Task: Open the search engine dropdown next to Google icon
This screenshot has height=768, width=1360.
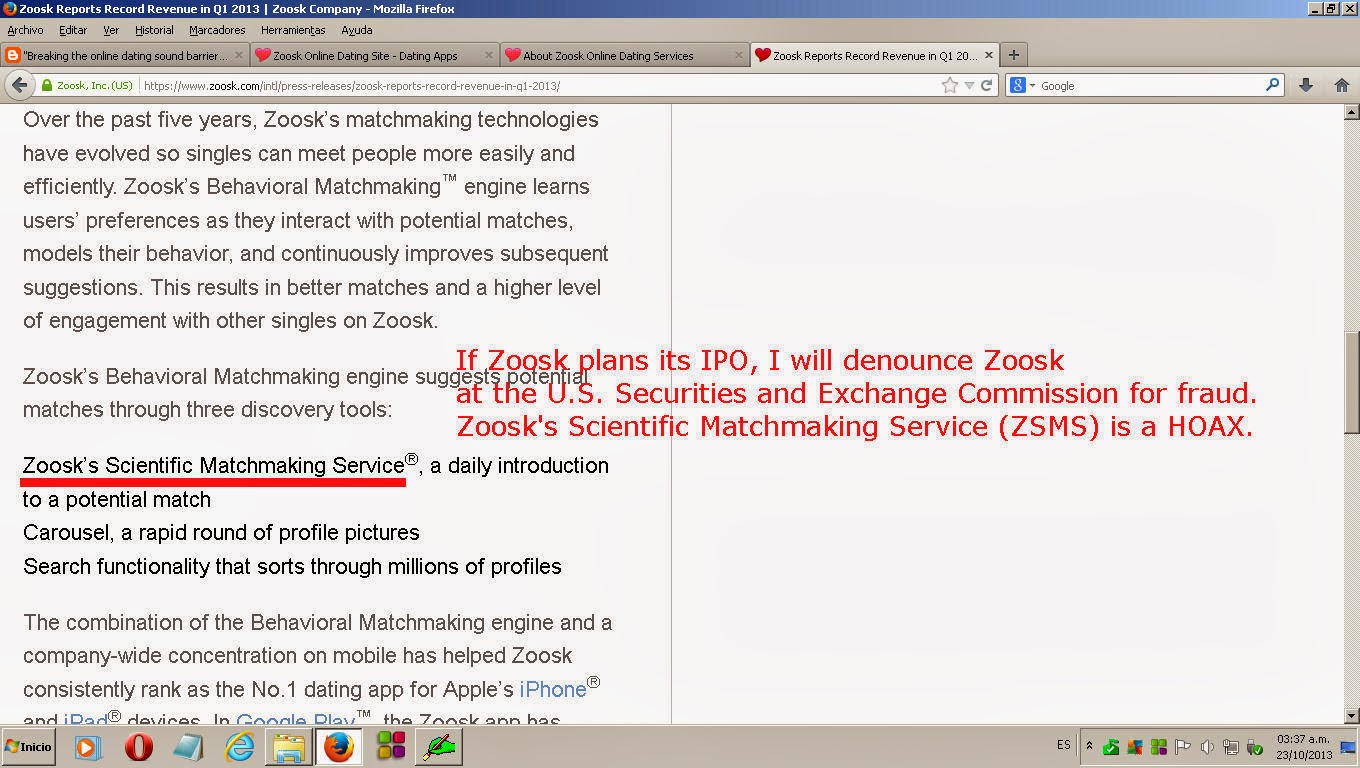Action: [x=1032, y=86]
